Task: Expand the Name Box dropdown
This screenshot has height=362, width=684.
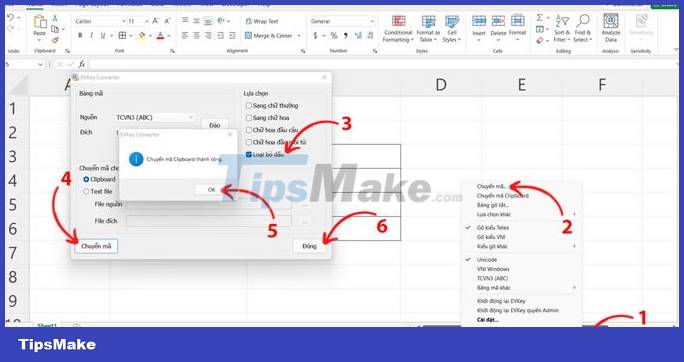Action: (41, 65)
